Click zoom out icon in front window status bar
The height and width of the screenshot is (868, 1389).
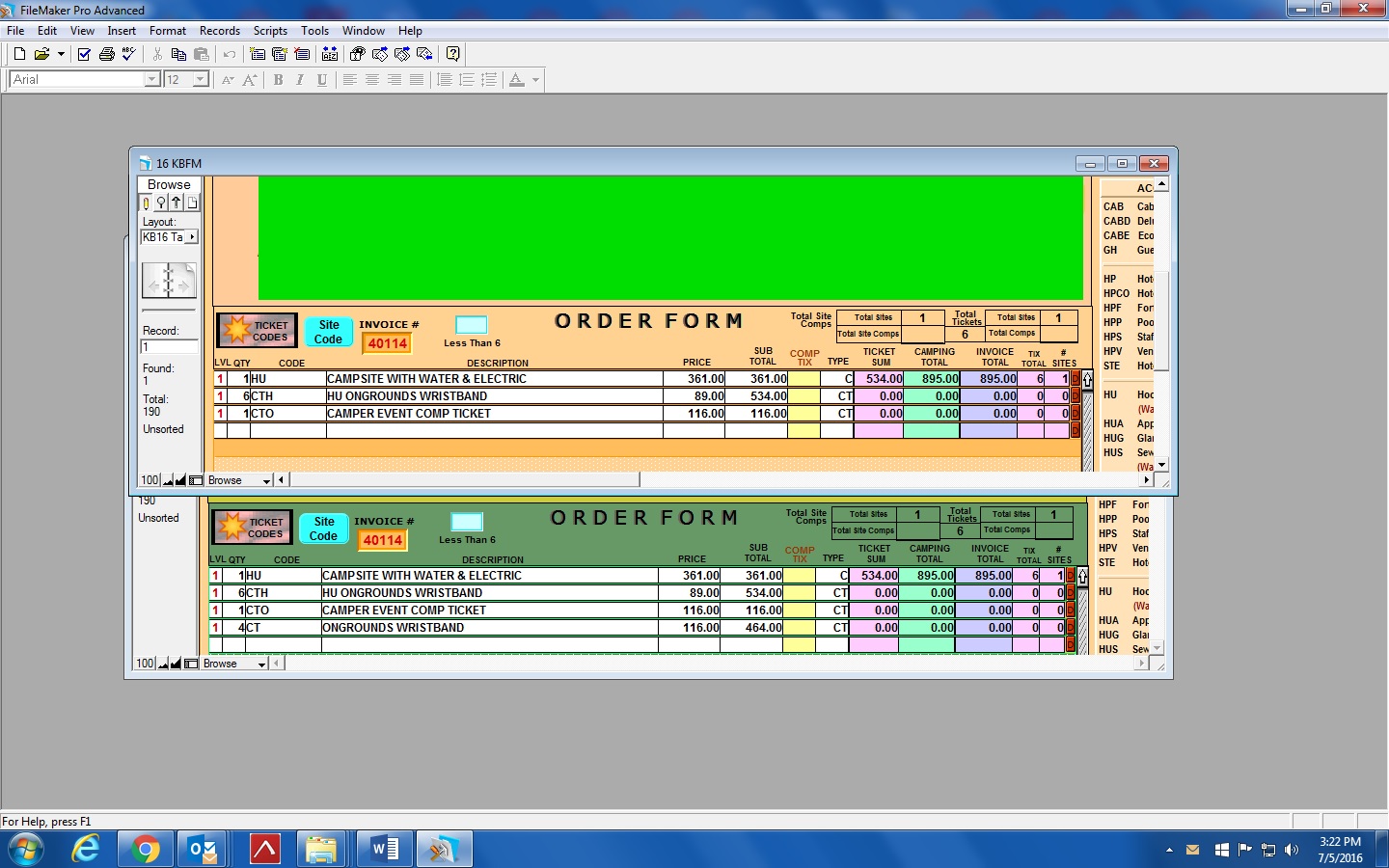[x=168, y=480]
